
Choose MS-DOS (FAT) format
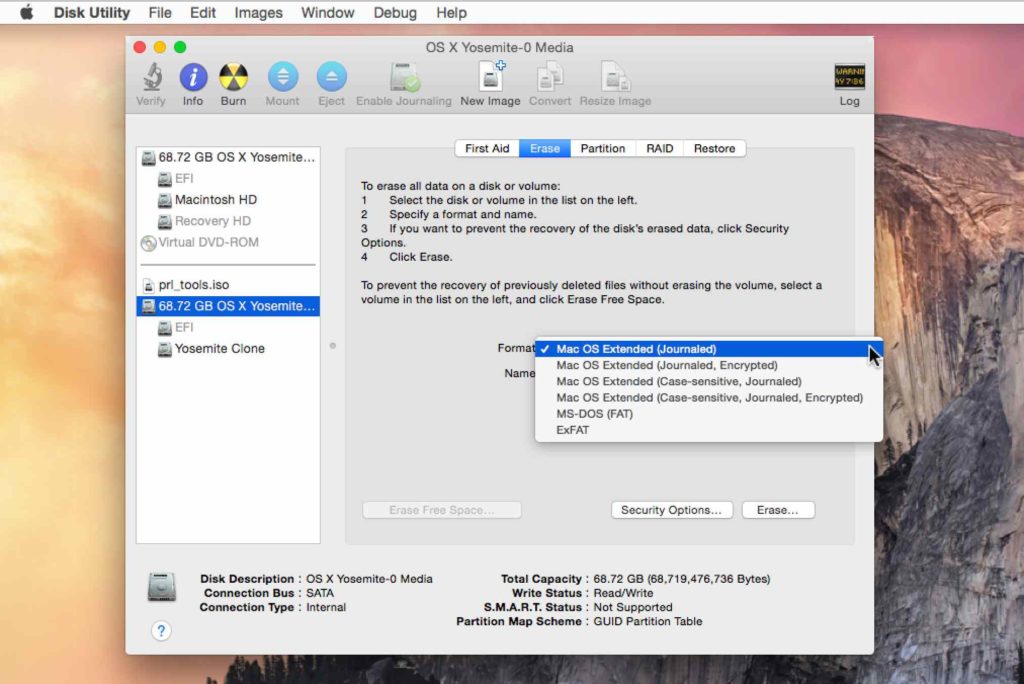pyautogui.click(x=709, y=414)
